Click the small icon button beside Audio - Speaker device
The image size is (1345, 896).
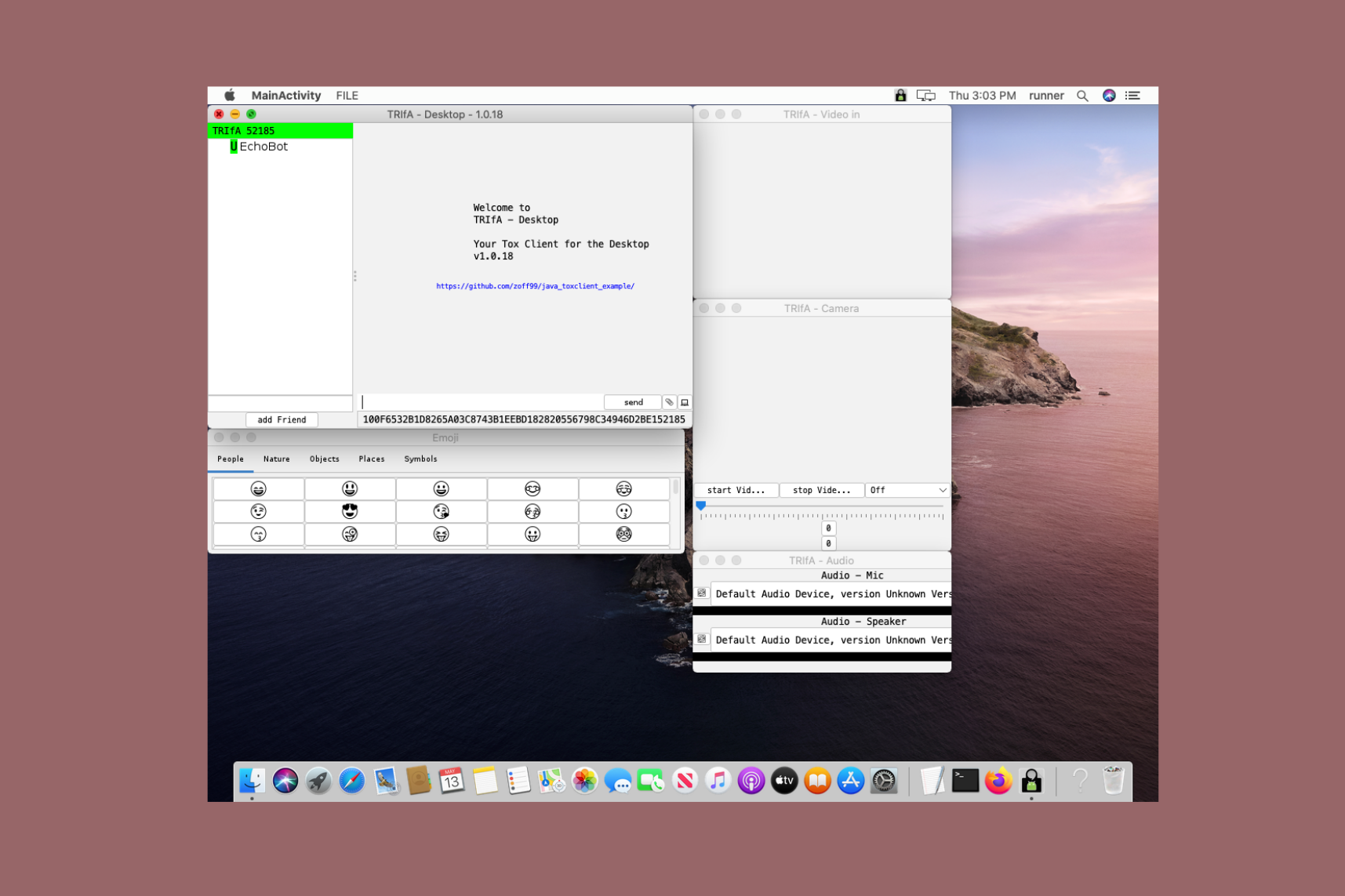point(702,640)
